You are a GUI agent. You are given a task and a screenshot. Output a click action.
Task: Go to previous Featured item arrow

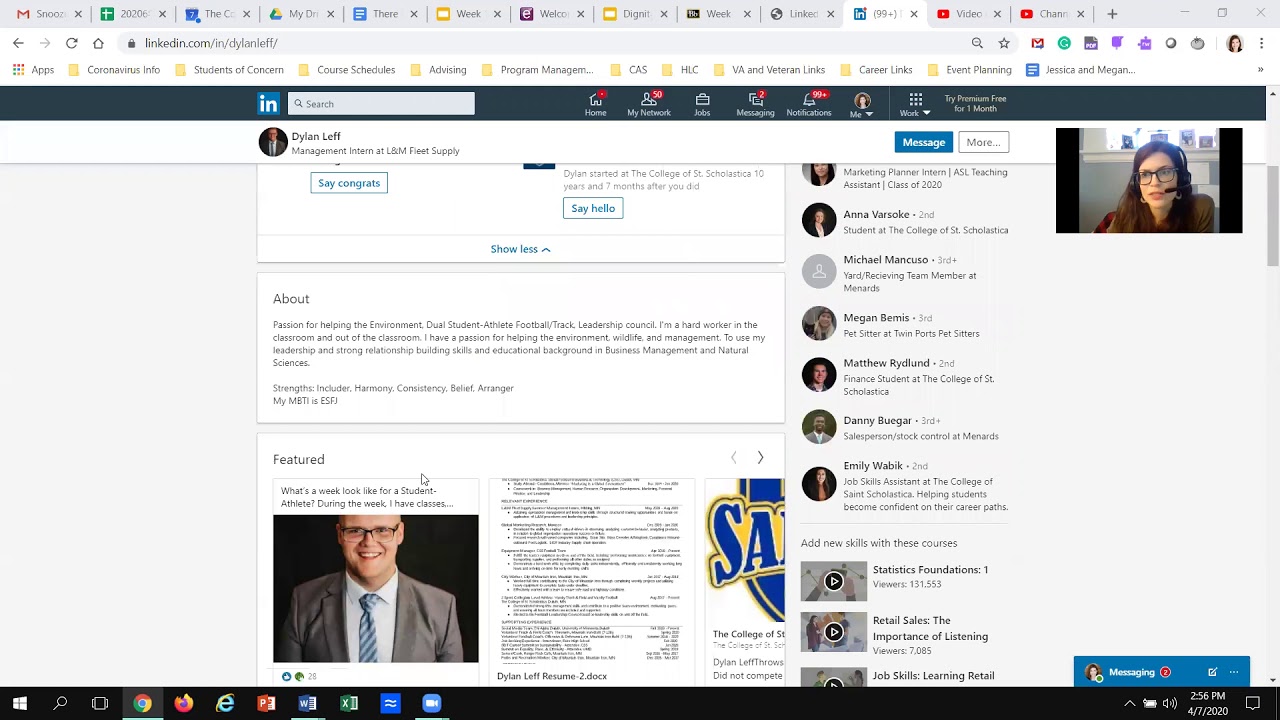pyautogui.click(x=733, y=458)
